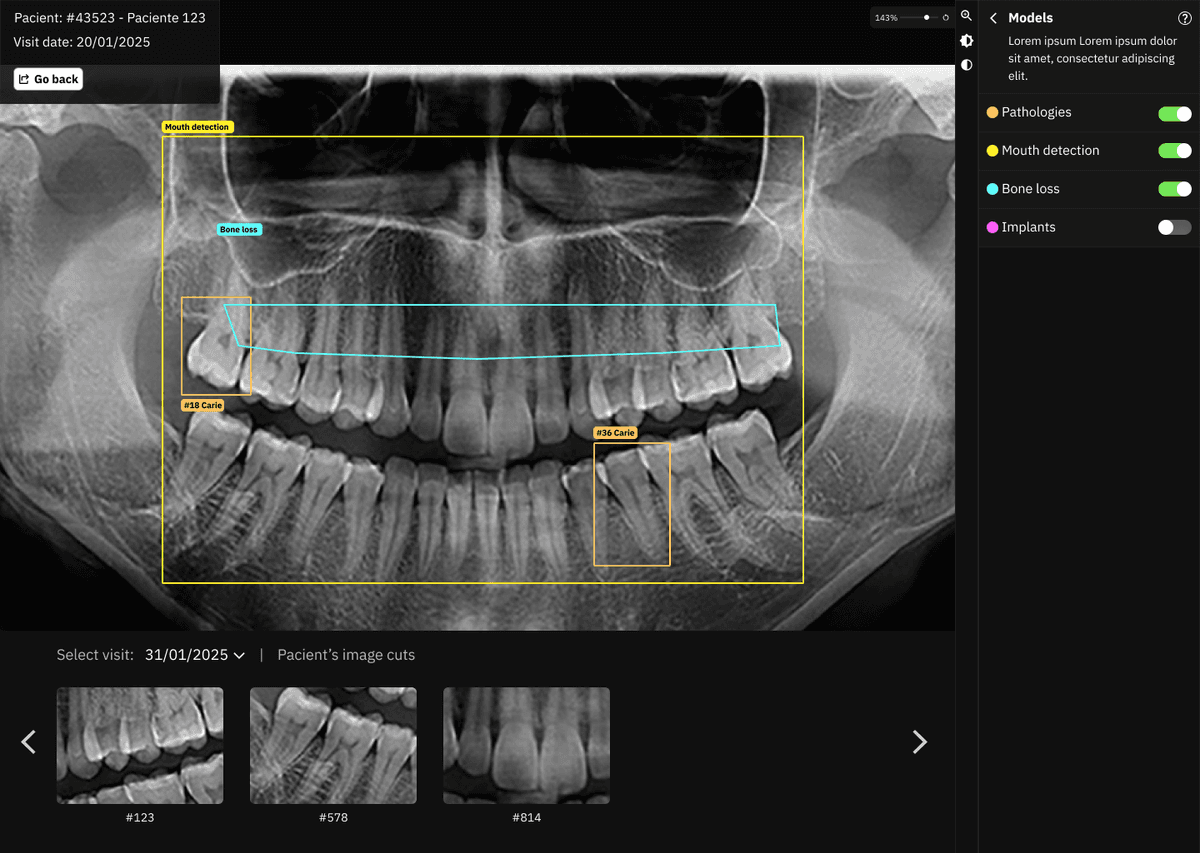
Task: Open image cut thumbnail #814
Action: pos(526,745)
